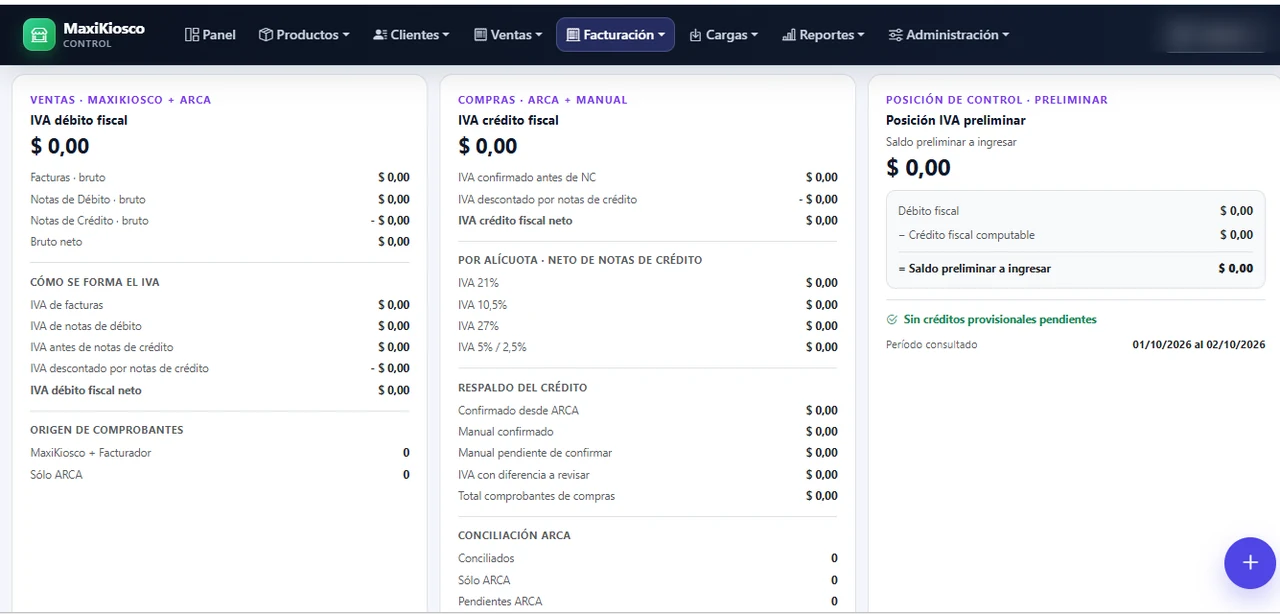Click the purple floating plus button
Image resolution: width=1280 pixels, height=614 pixels.
pyautogui.click(x=1250, y=563)
